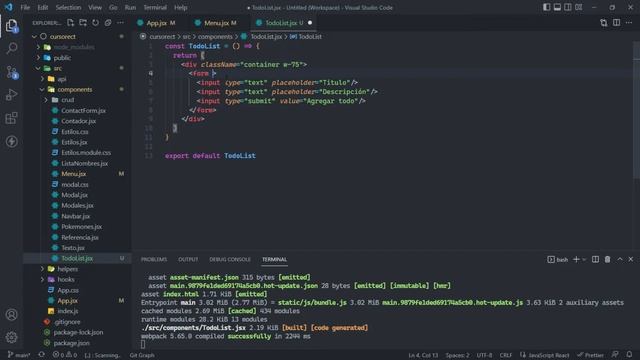Click components in the breadcrumb path

[x=215, y=37]
